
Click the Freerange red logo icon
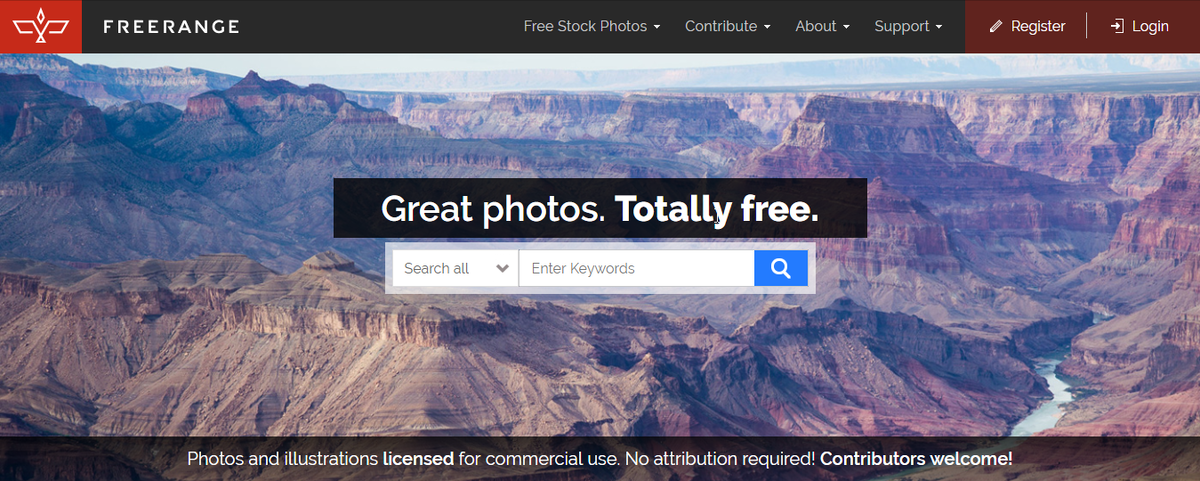point(41,26)
